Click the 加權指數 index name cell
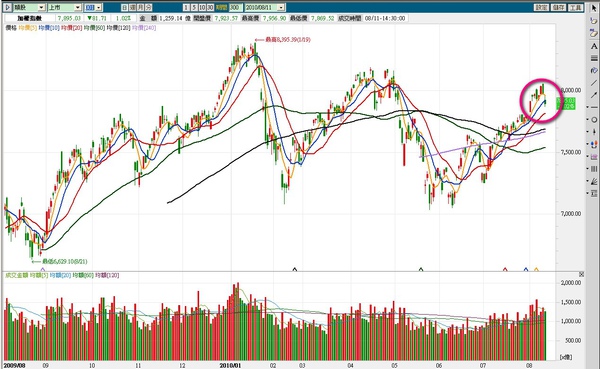This screenshot has height=369, width=600. (29, 18)
